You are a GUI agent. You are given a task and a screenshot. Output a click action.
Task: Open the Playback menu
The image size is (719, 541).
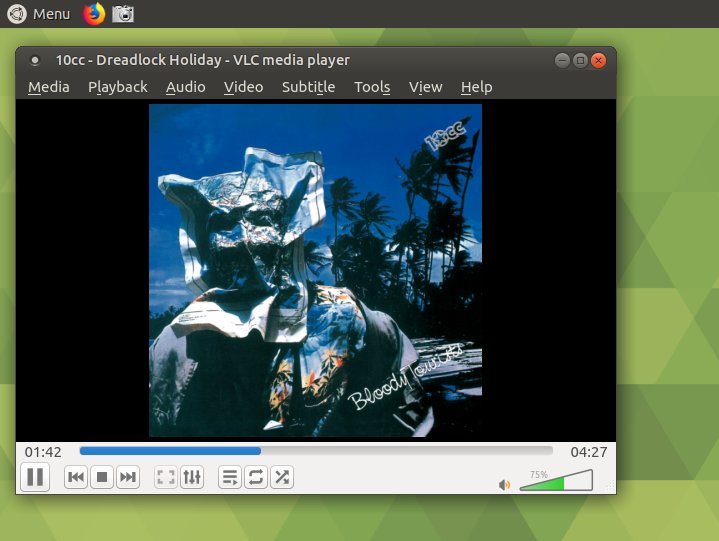coord(118,87)
